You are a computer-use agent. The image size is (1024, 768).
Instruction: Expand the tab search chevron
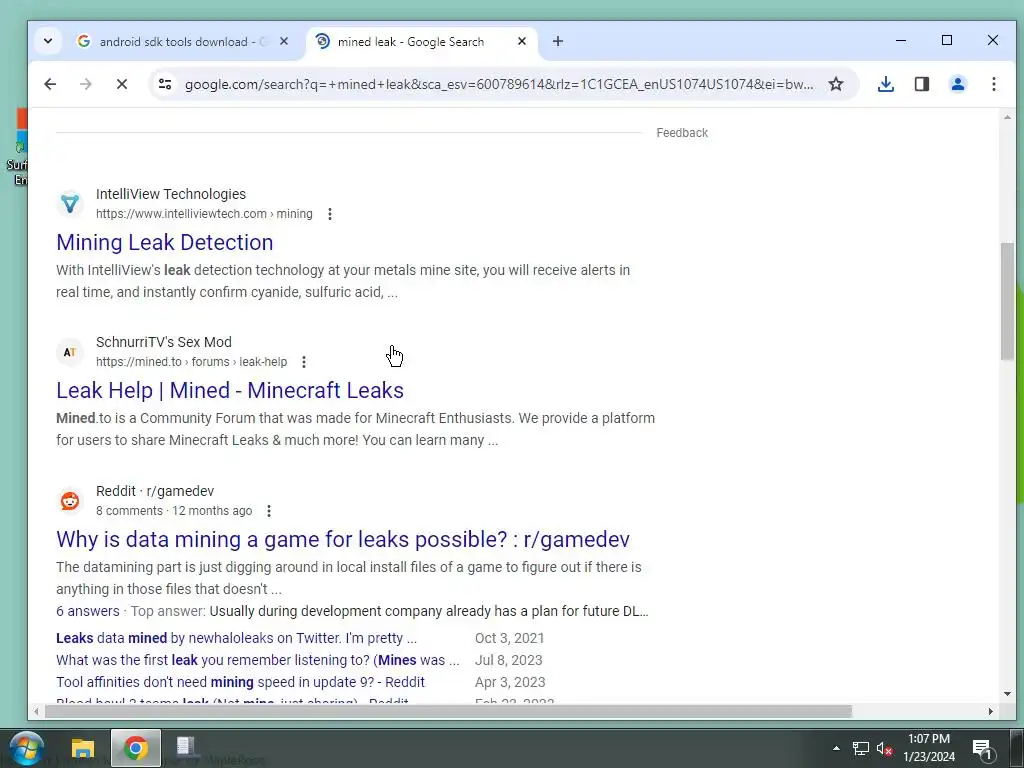(x=48, y=41)
